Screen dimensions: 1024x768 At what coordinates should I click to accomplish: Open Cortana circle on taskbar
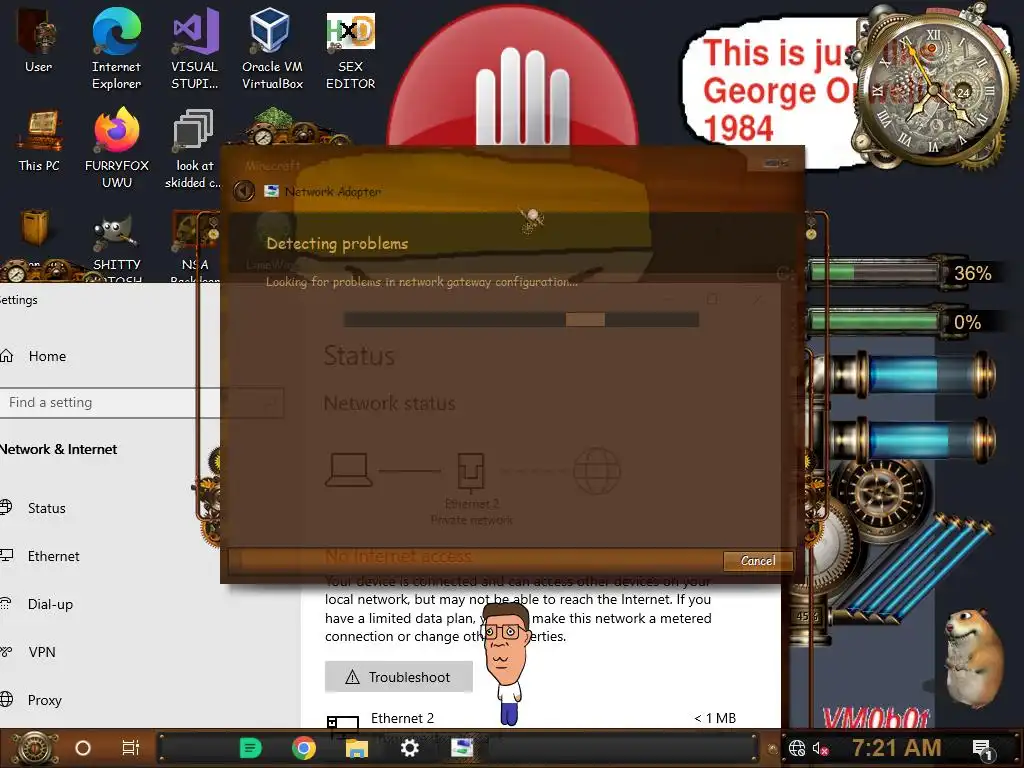point(83,748)
